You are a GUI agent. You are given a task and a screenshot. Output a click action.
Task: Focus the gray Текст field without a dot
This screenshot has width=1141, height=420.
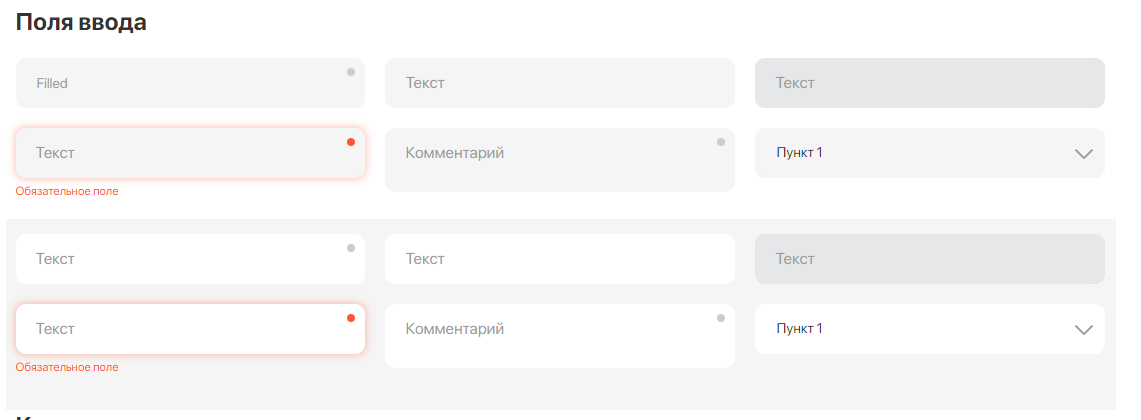point(559,83)
